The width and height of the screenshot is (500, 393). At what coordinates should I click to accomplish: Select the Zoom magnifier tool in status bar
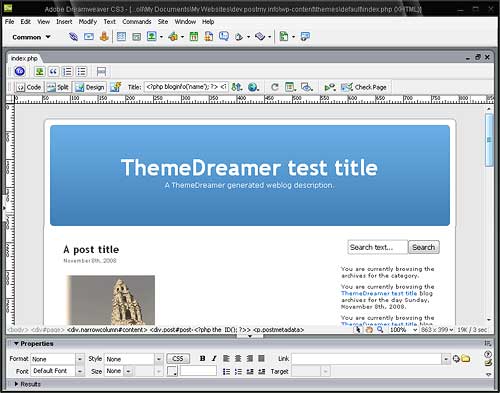(x=380, y=330)
